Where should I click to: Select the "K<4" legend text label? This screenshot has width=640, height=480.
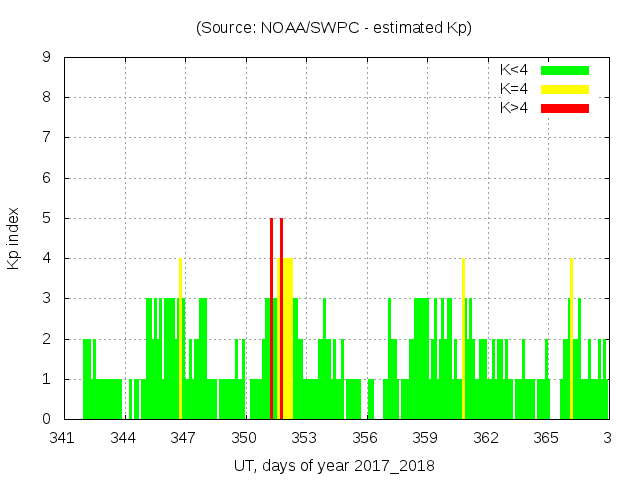514,70
